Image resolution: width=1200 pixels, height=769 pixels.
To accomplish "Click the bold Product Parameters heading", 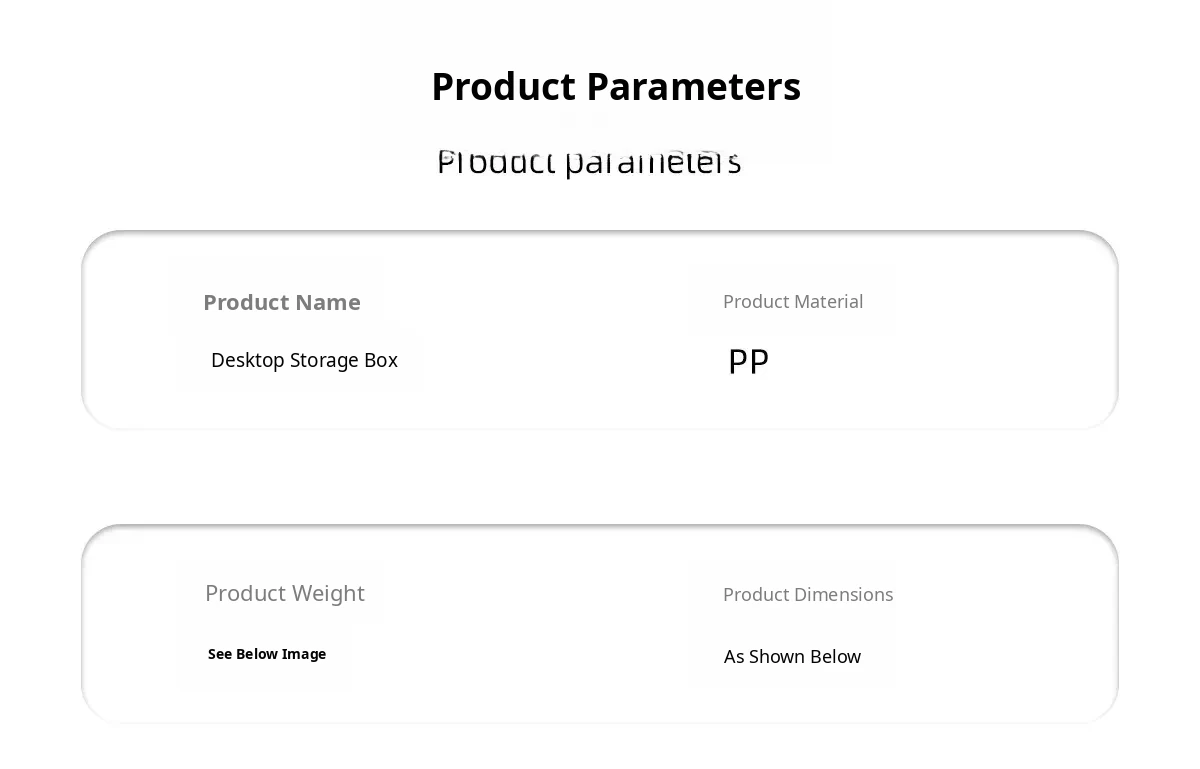I will (x=615, y=87).
